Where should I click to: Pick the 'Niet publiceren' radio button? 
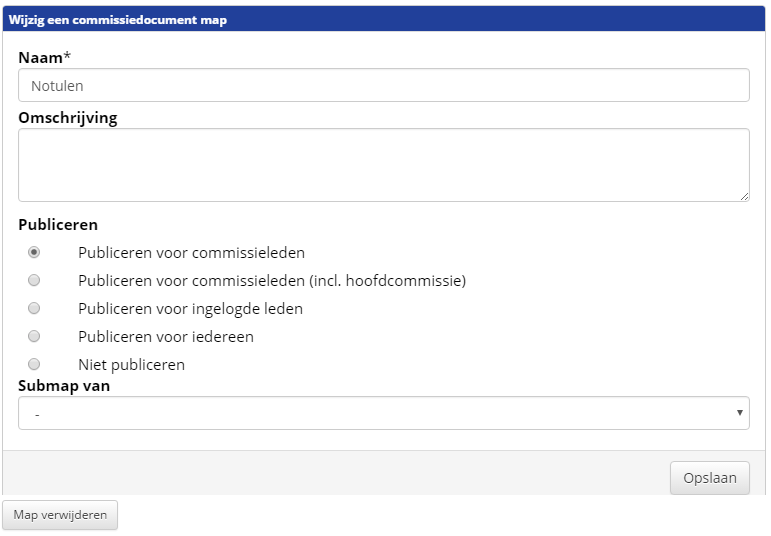(34, 364)
